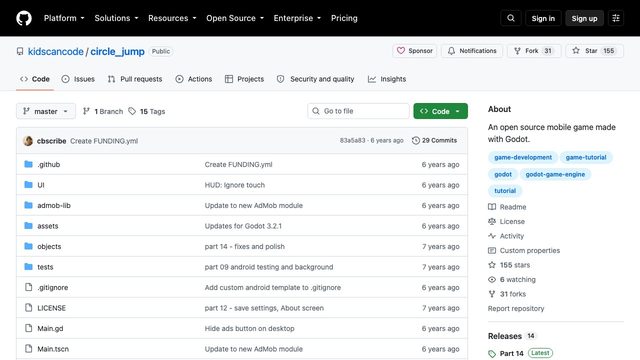Click the tag icon beside 15 Tags
This screenshot has width=640, height=360.
[132, 111]
